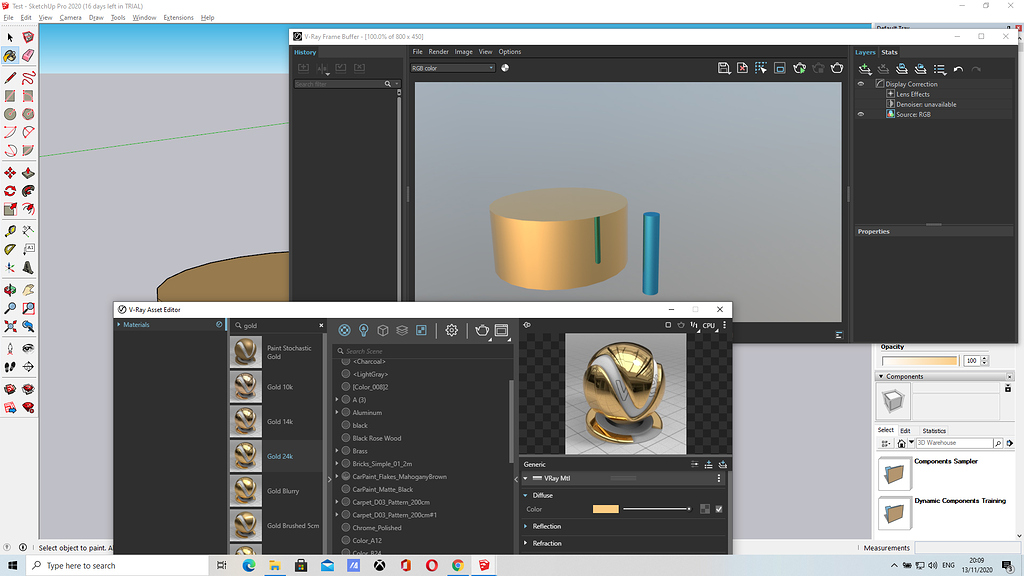Hide Display Correction layer eye

click(861, 84)
